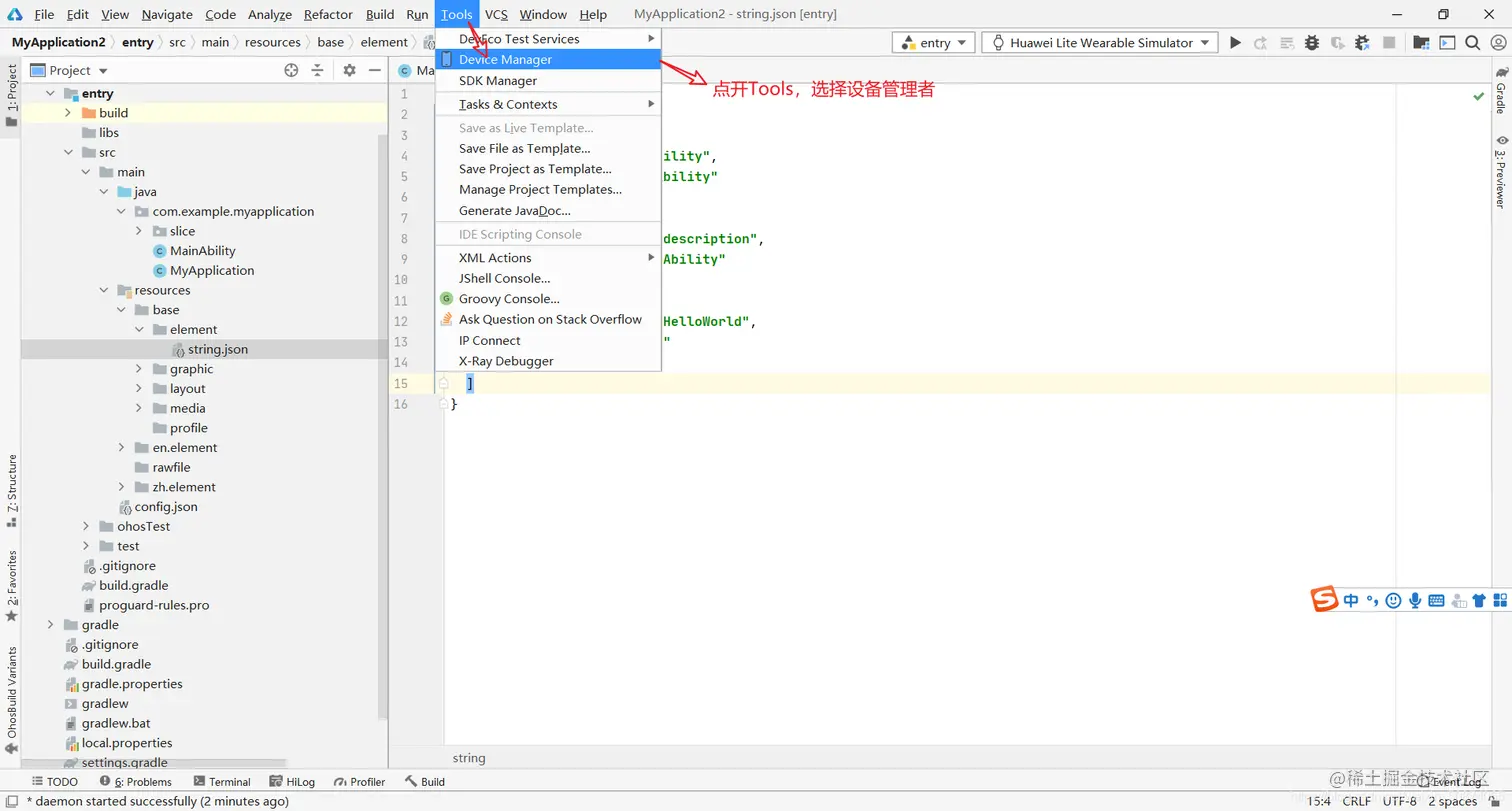Hide the Project panel with minus icon
1512x811 pixels.
coord(375,70)
